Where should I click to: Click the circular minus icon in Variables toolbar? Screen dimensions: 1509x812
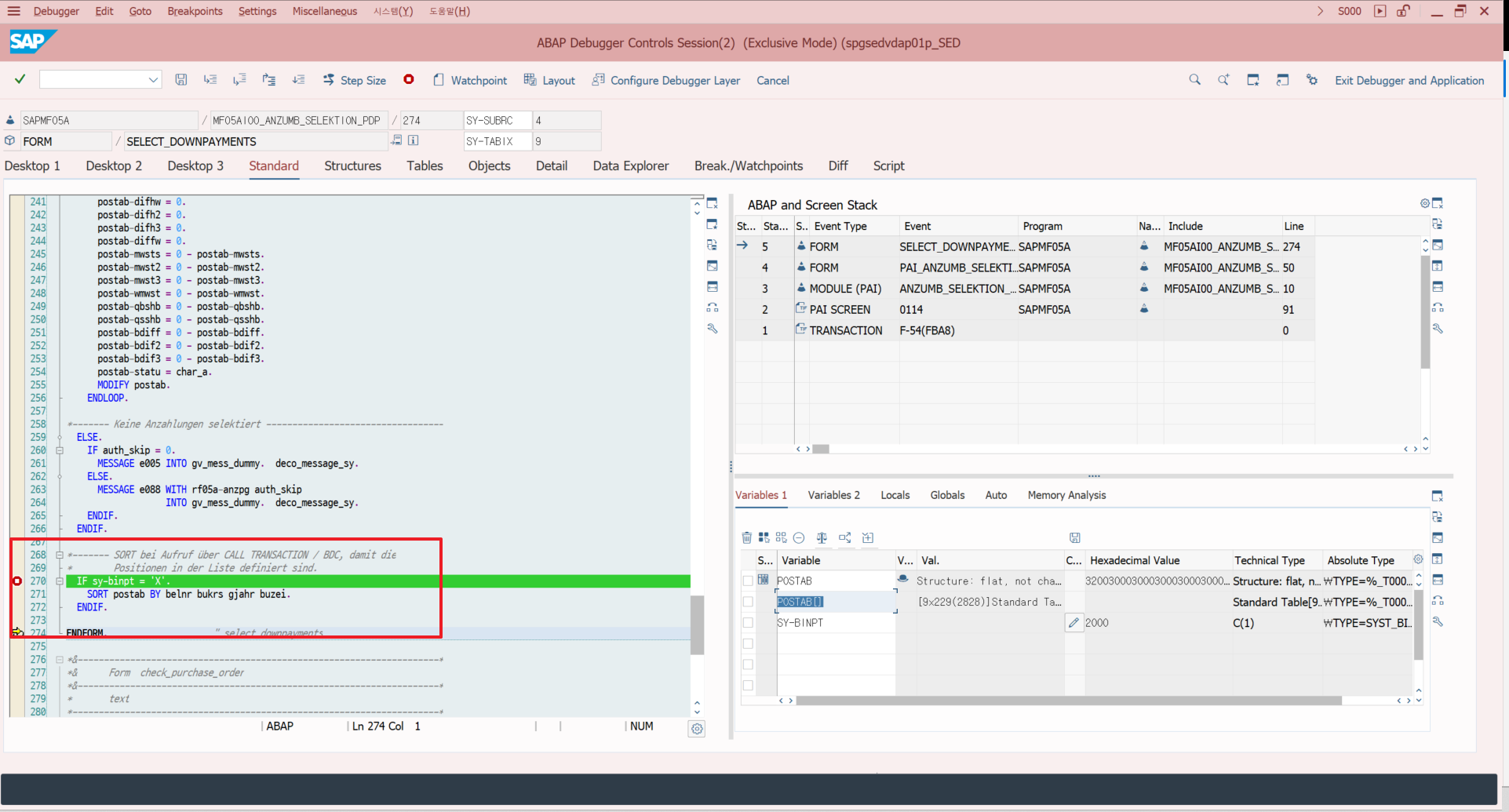point(799,537)
